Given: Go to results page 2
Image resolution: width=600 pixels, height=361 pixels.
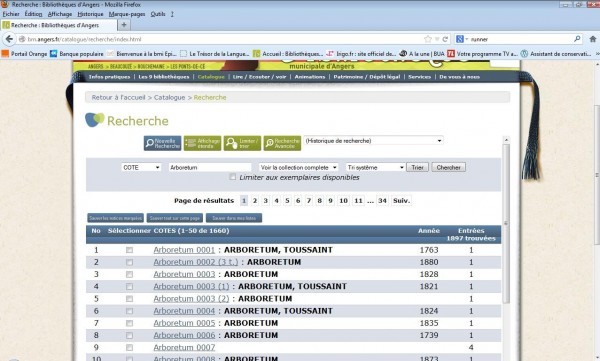Looking at the screenshot, I should (255, 201).
